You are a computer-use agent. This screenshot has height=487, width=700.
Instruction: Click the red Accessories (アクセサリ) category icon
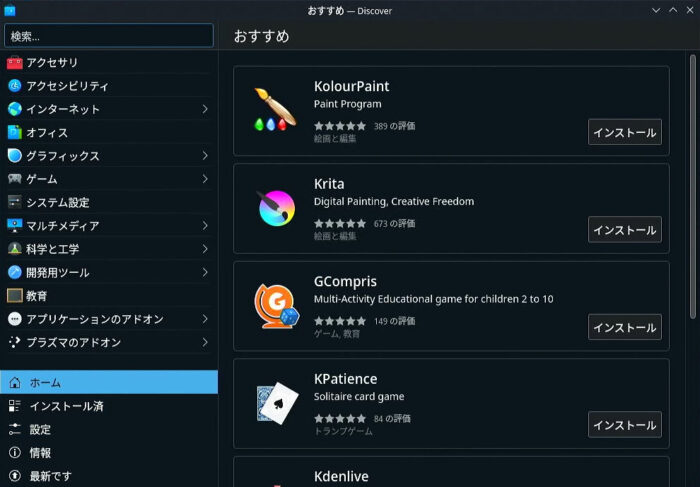(14, 62)
